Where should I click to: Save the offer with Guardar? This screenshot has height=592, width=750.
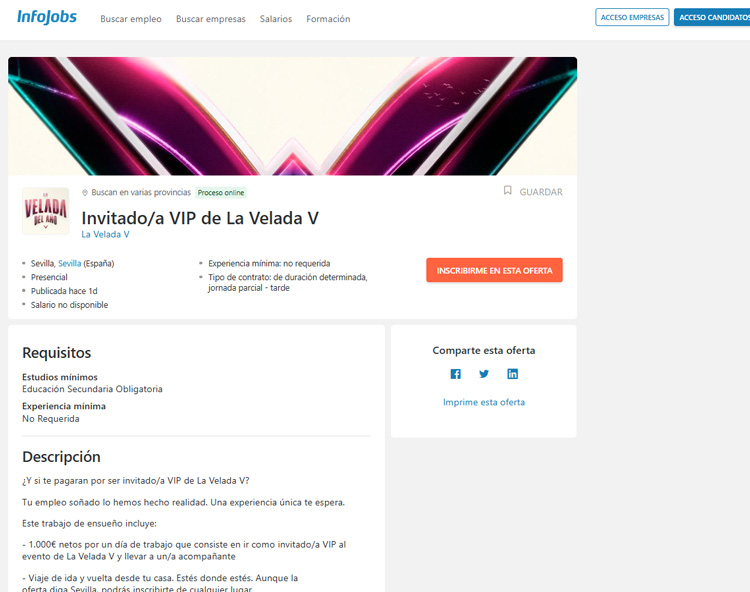click(533, 192)
